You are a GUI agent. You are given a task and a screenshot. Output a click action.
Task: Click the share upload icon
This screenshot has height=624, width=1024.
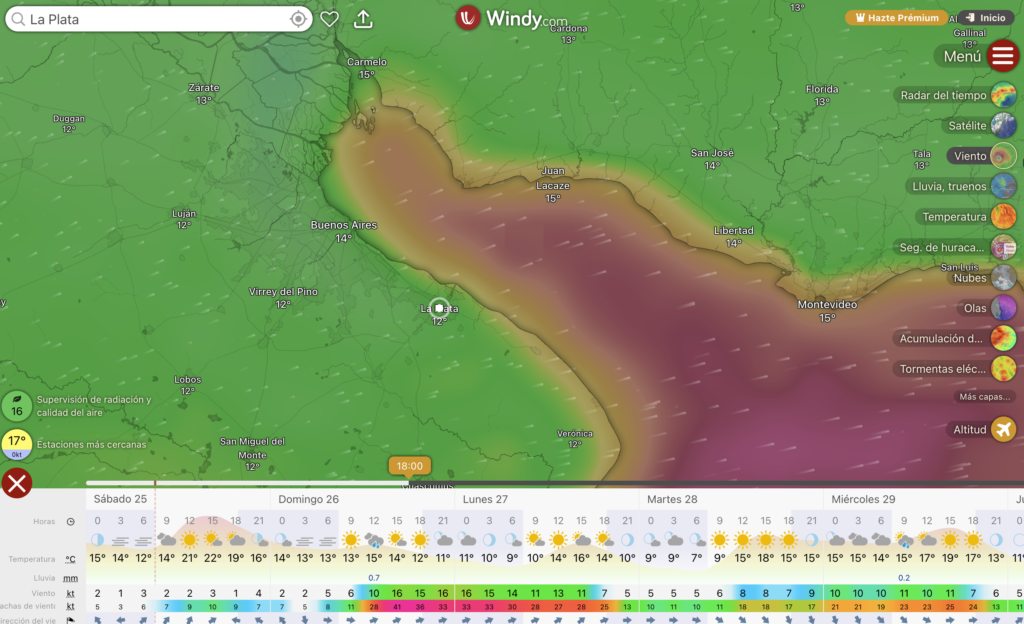coord(363,19)
